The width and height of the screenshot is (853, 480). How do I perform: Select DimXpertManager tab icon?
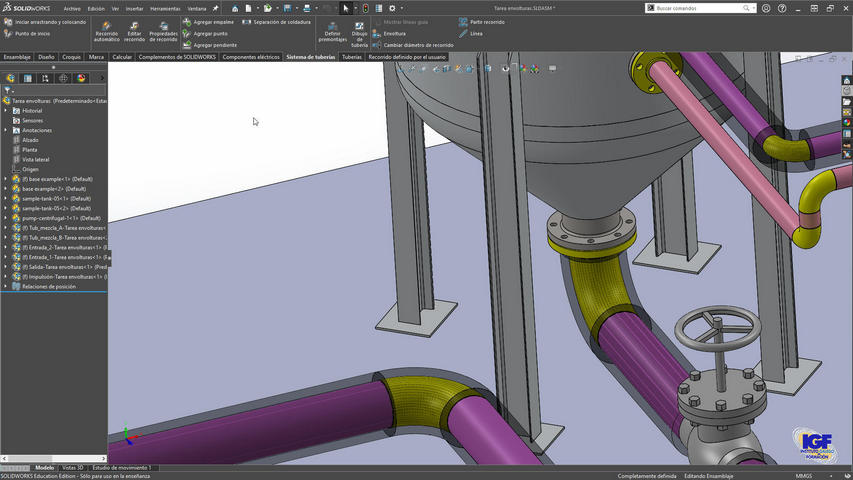pyautogui.click(x=63, y=78)
